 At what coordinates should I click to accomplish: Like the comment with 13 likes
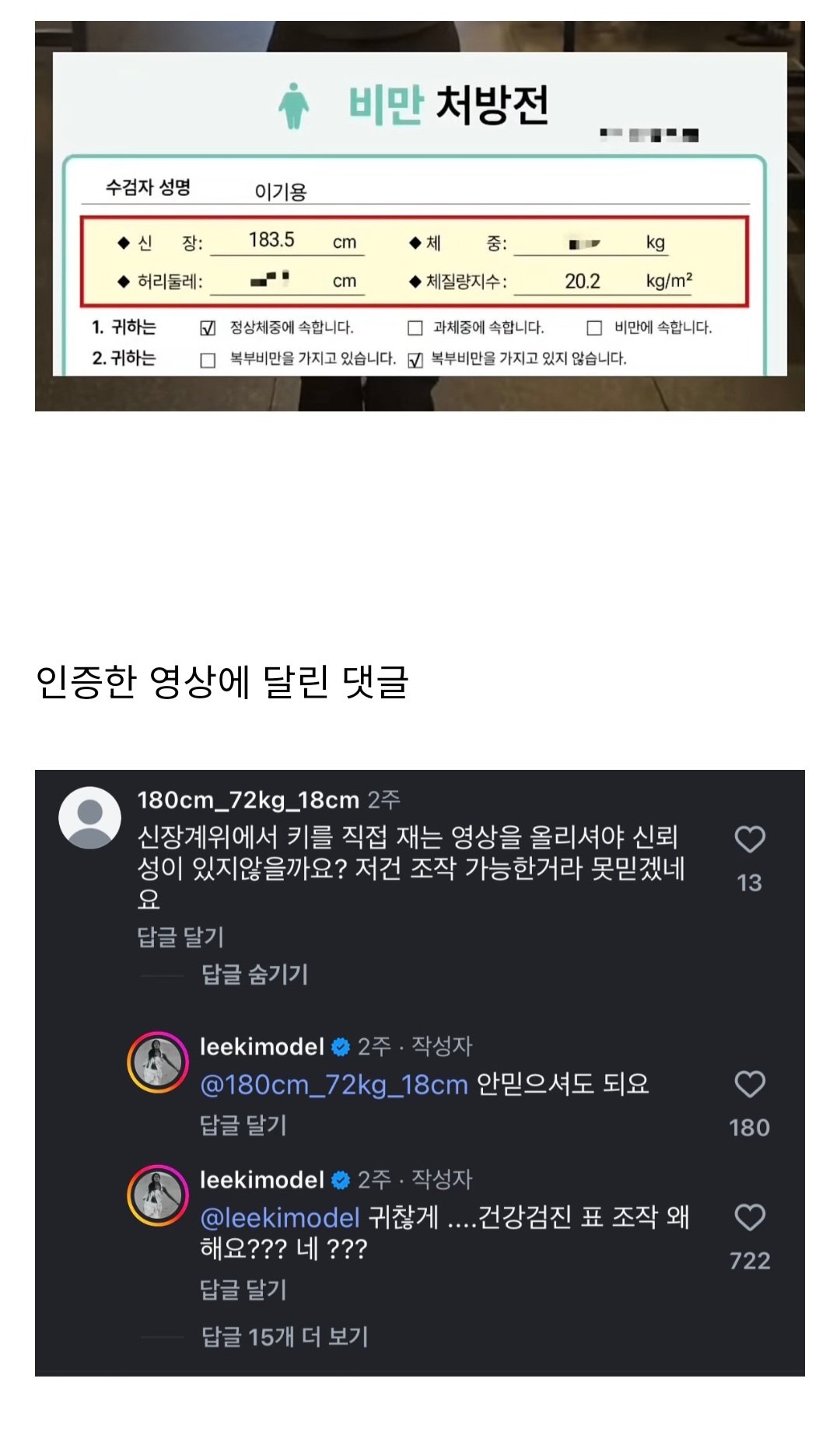click(x=750, y=838)
